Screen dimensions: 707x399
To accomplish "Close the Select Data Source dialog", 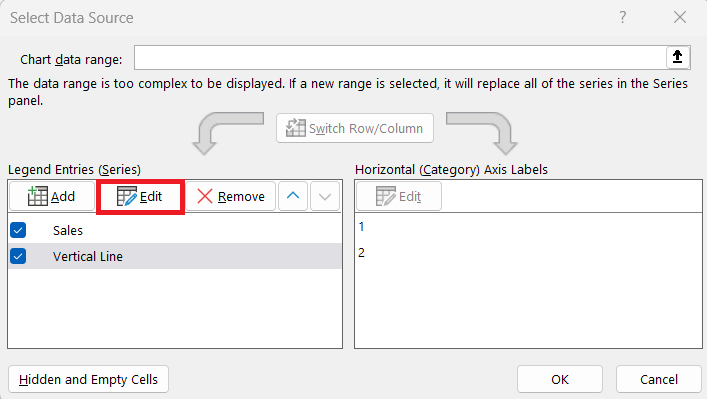I will (679, 18).
